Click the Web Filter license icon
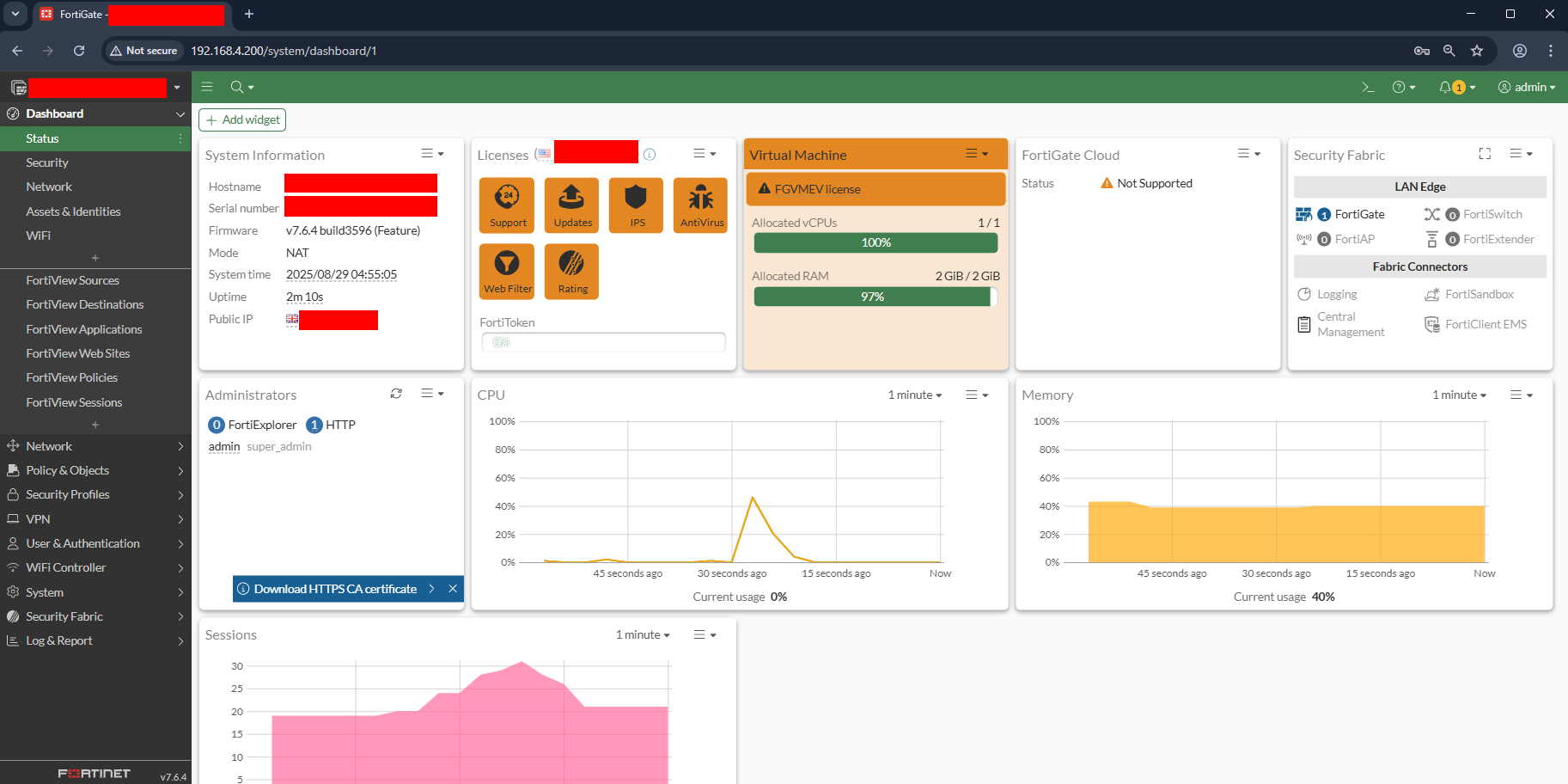The image size is (1568, 784). 507,271
